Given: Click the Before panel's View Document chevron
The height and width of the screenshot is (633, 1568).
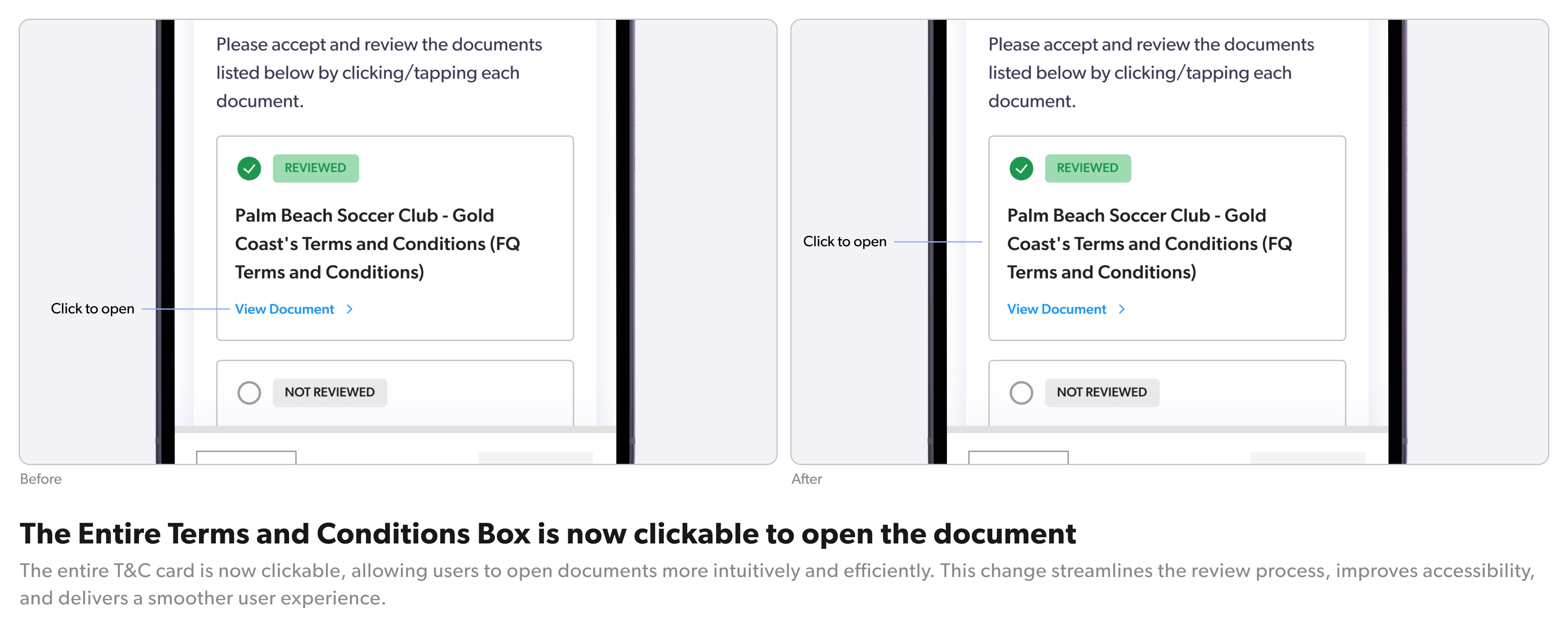Looking at the screenshot, I should pyautogui.click(x=349, y=309).
